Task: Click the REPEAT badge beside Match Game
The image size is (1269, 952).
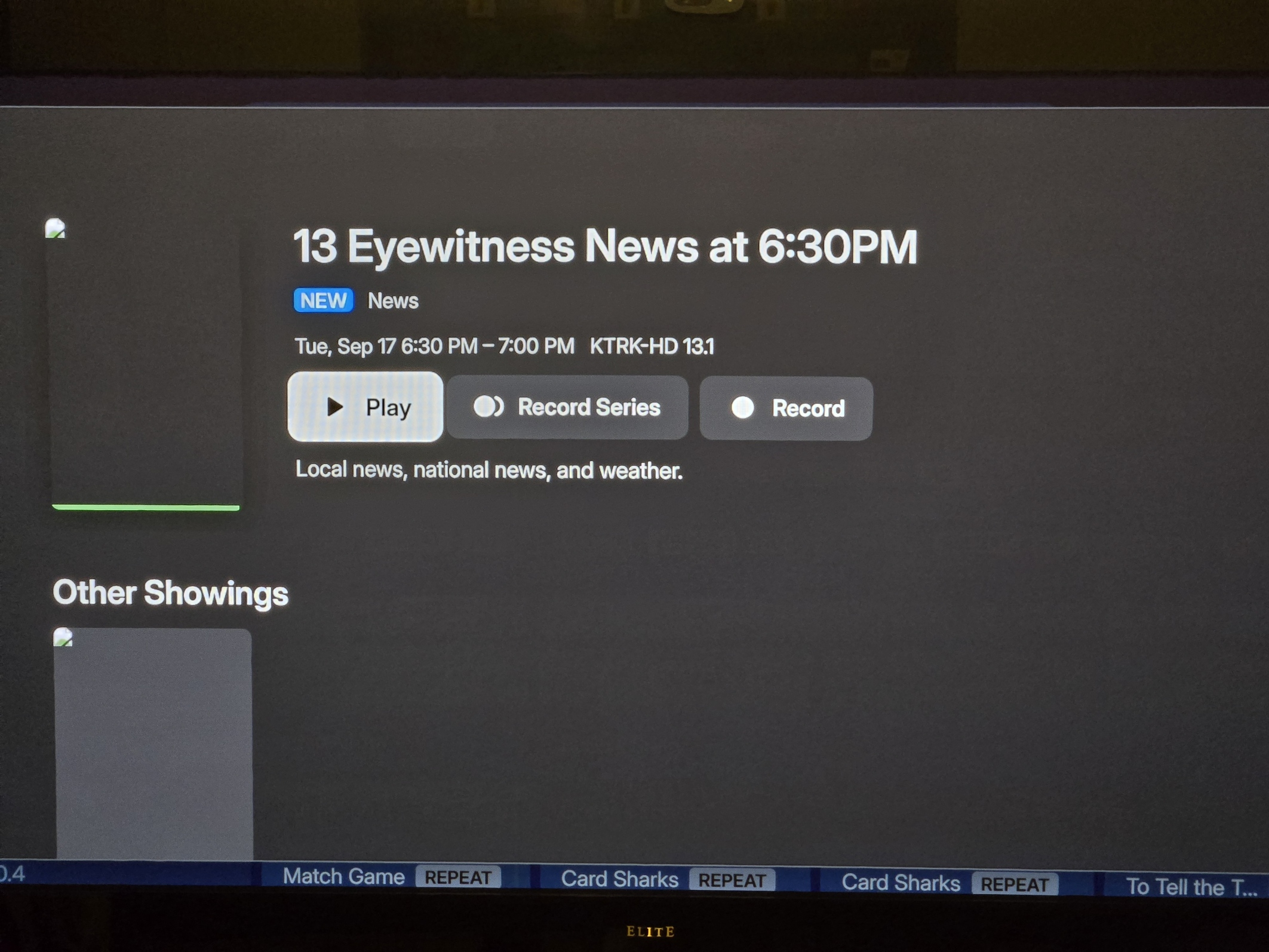Action: [x=458, y=878]
